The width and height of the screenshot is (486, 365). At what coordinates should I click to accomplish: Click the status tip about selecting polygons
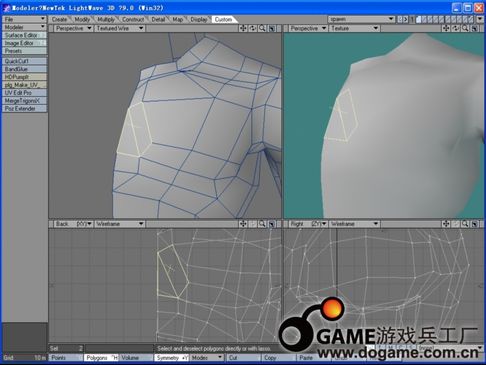[x=214, y=348]
